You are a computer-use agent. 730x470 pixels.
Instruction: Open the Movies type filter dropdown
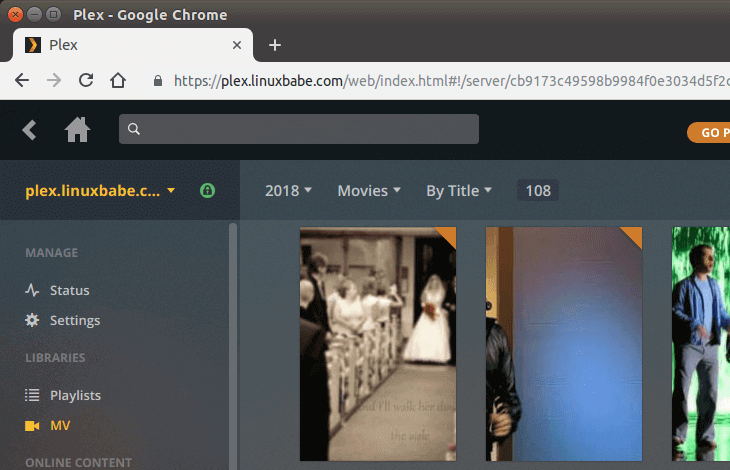[x=368, y=190]
